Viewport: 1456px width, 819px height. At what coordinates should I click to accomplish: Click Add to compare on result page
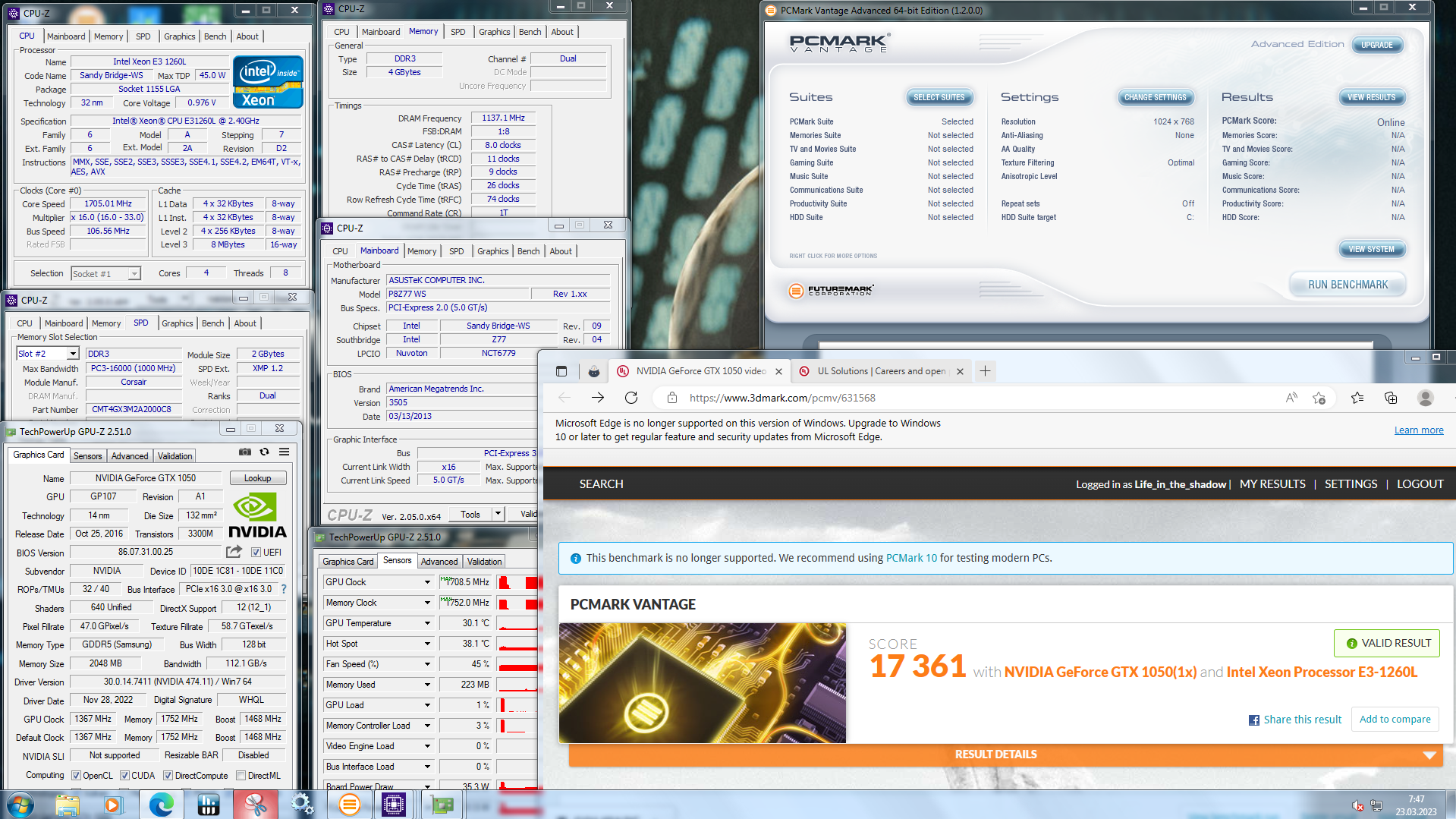click(x=1395, y=720)
